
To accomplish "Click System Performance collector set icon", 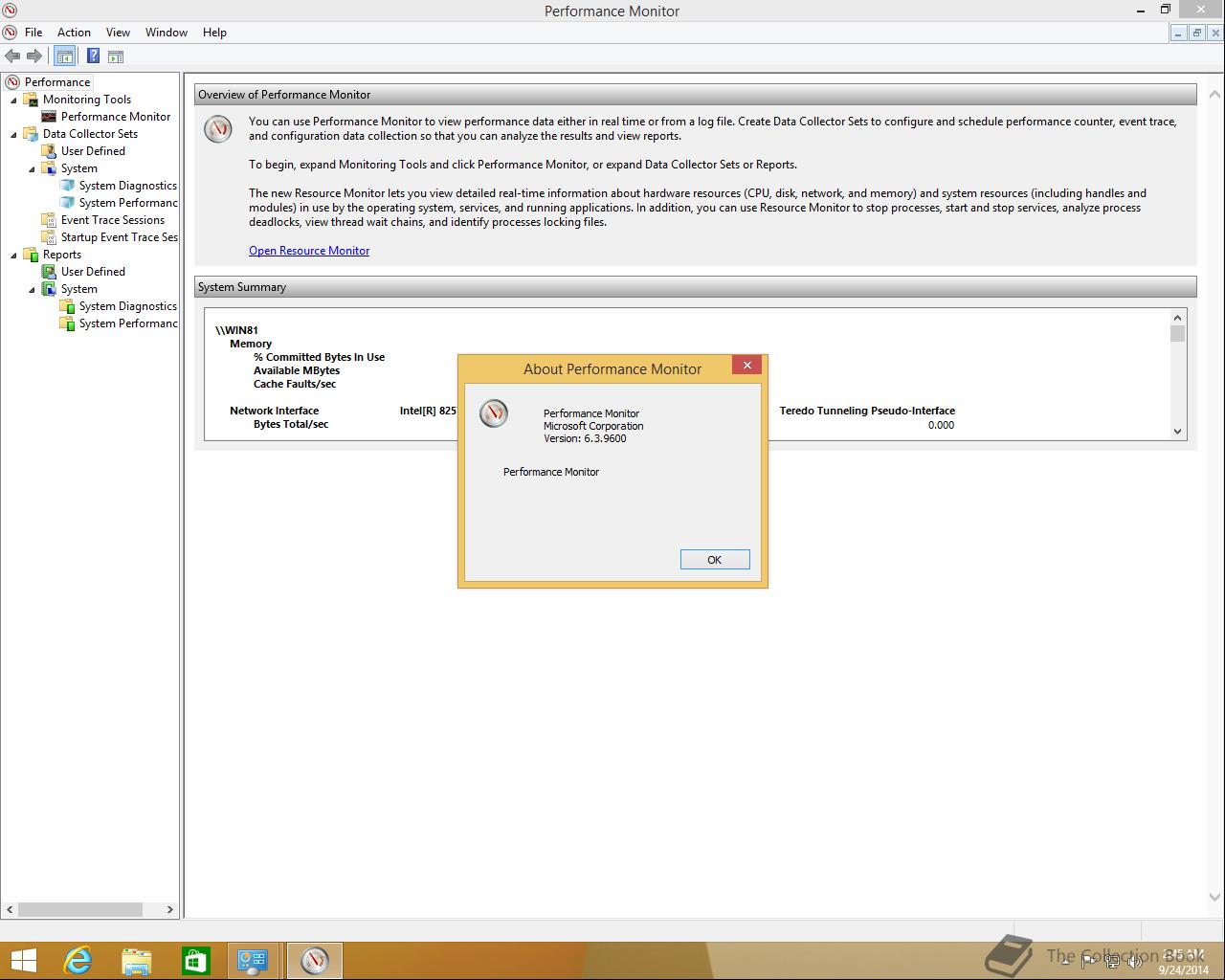I will [x=67, y=203].
